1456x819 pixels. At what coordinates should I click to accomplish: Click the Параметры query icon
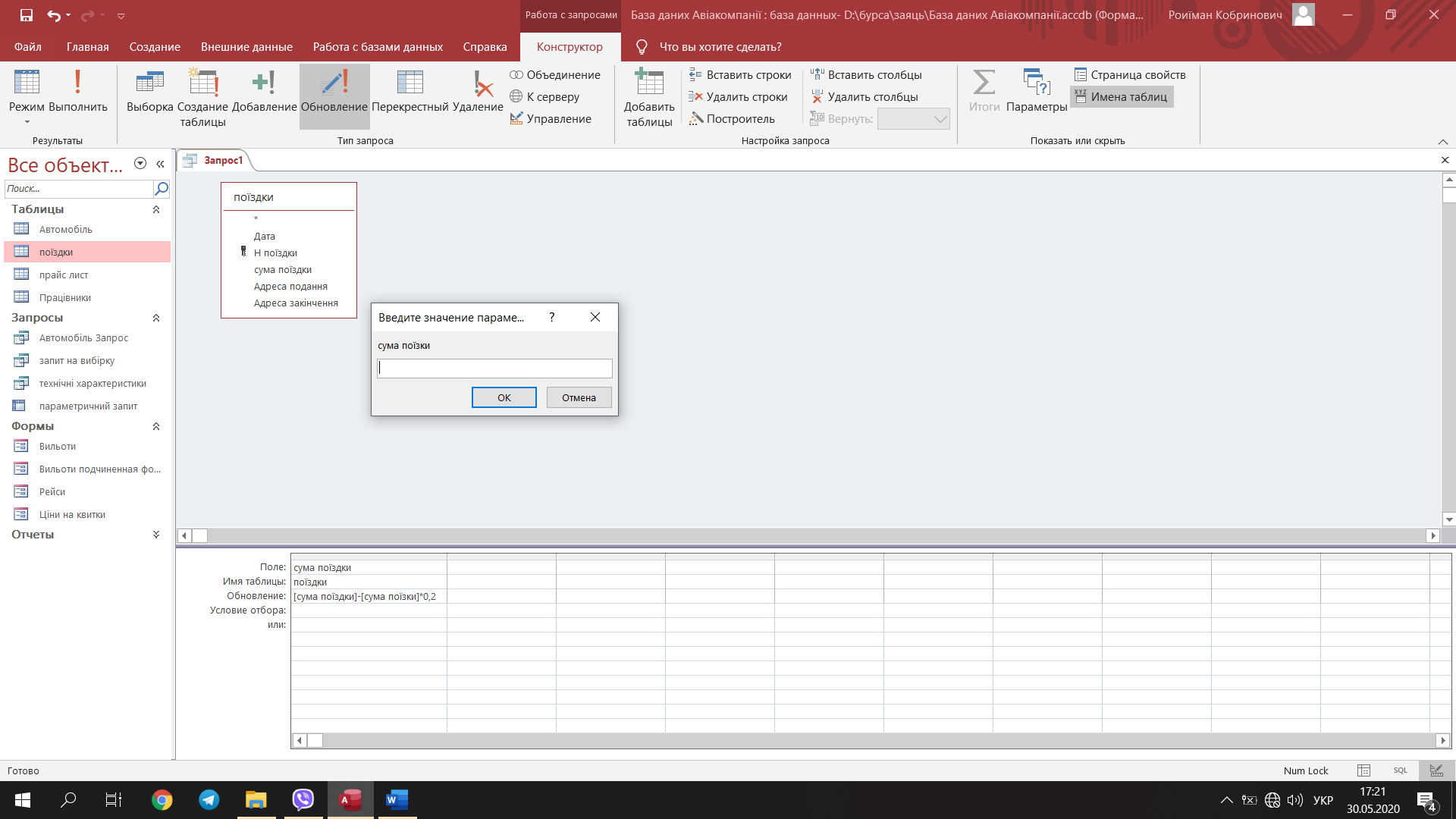1036,91
